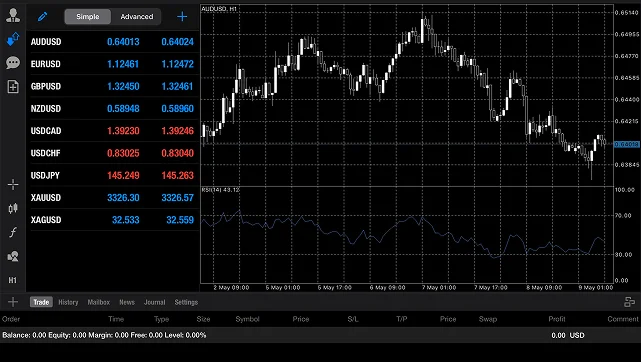
Task: Click EURUSD ask price 1.12472
Action: pyautogui.click(x=177, y=64)
